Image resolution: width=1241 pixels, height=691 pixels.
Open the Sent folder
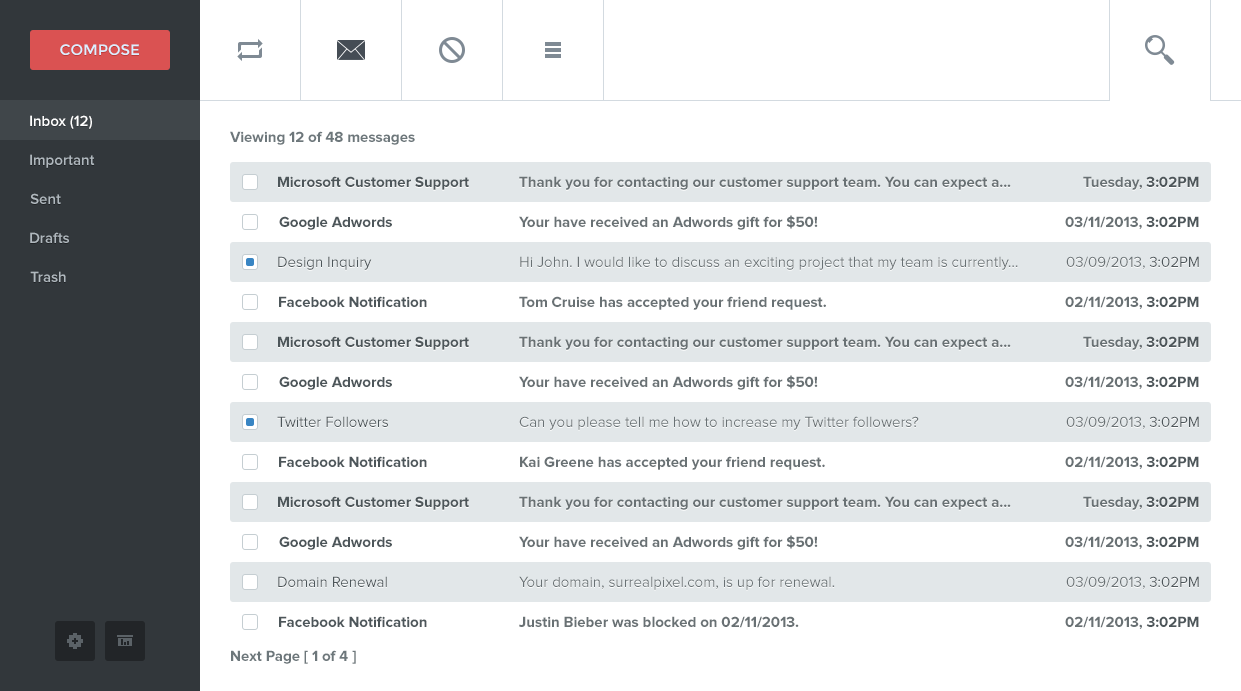click(46, 199)
